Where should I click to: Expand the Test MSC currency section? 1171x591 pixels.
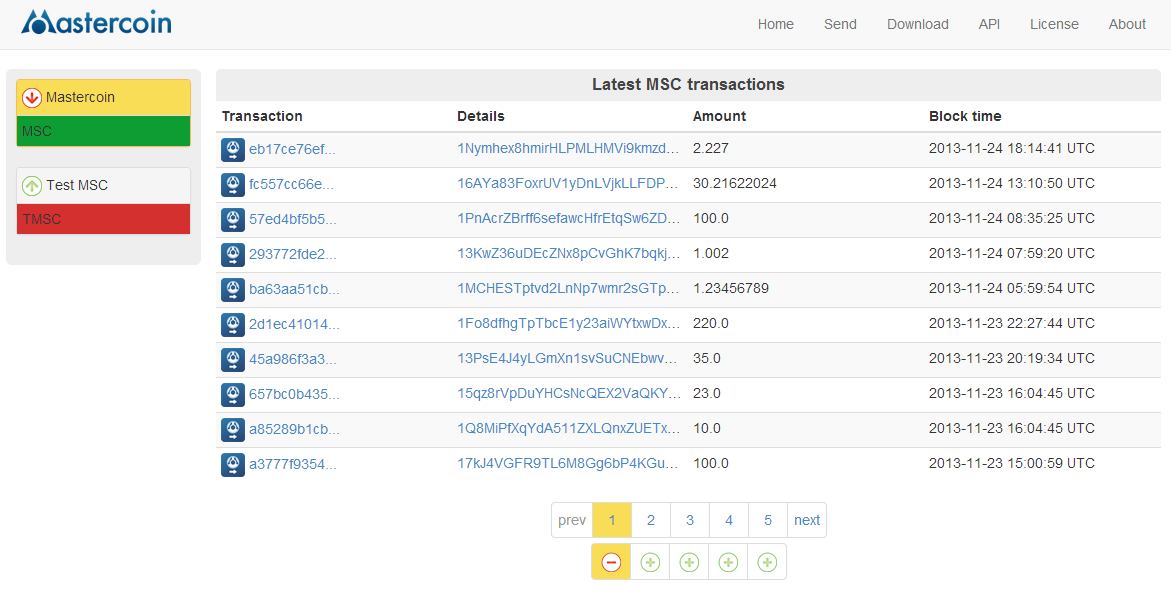tap(103, 185)
